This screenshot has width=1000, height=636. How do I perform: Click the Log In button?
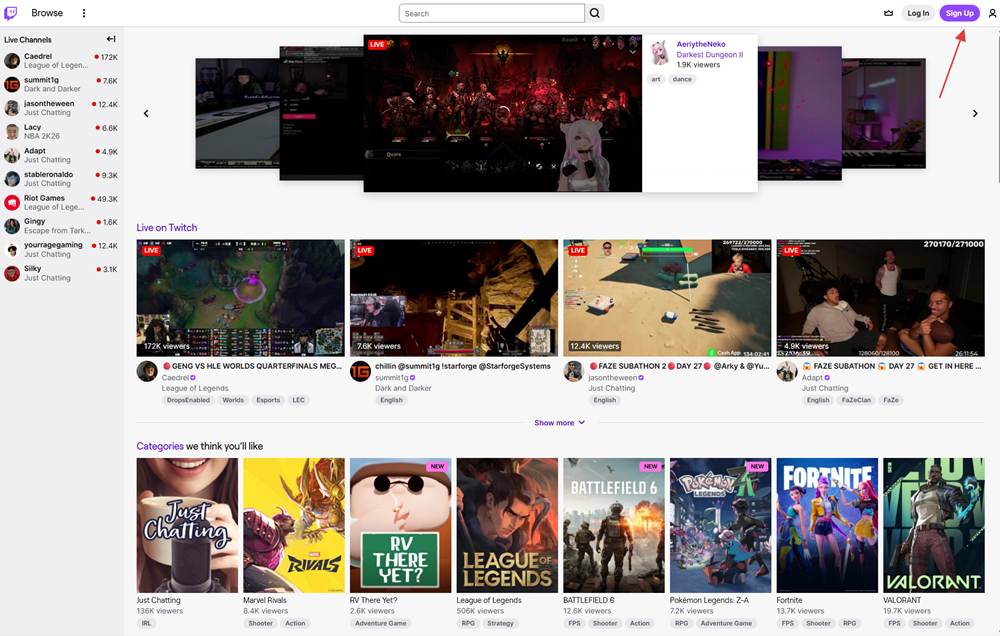pyautogui.click(x=918, y=12)
